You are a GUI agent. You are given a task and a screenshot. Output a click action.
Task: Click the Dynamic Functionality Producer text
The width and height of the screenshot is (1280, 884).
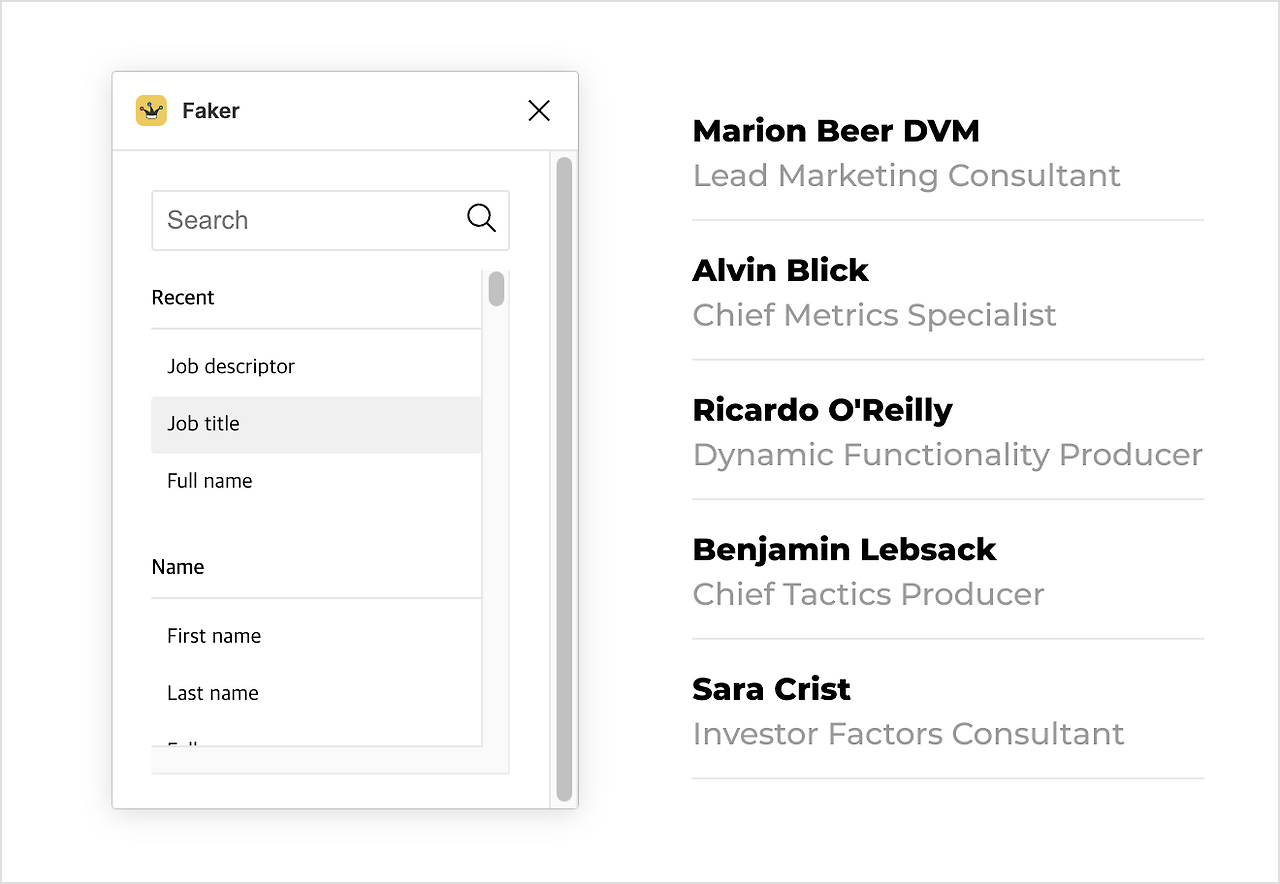click(x=947, y=455)
